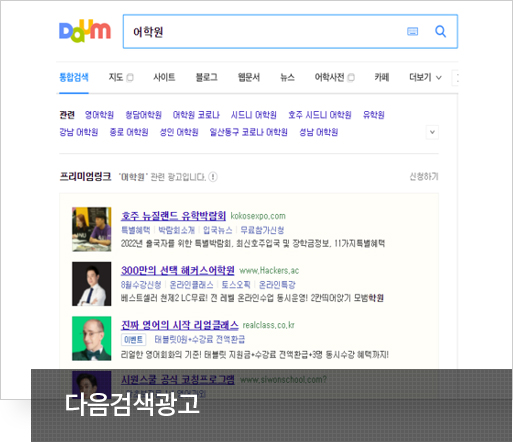Open the 호주 뉴질랜드 유학박람회 ad link
This screenshot has width=513, height=442.
click(173, 216)
